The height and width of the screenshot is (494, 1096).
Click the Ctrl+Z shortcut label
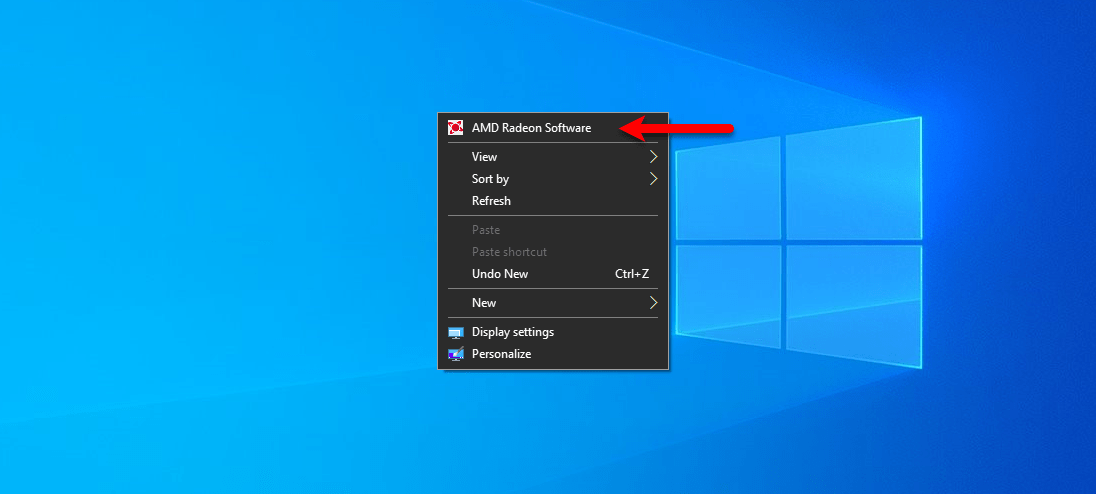[632, 274]
